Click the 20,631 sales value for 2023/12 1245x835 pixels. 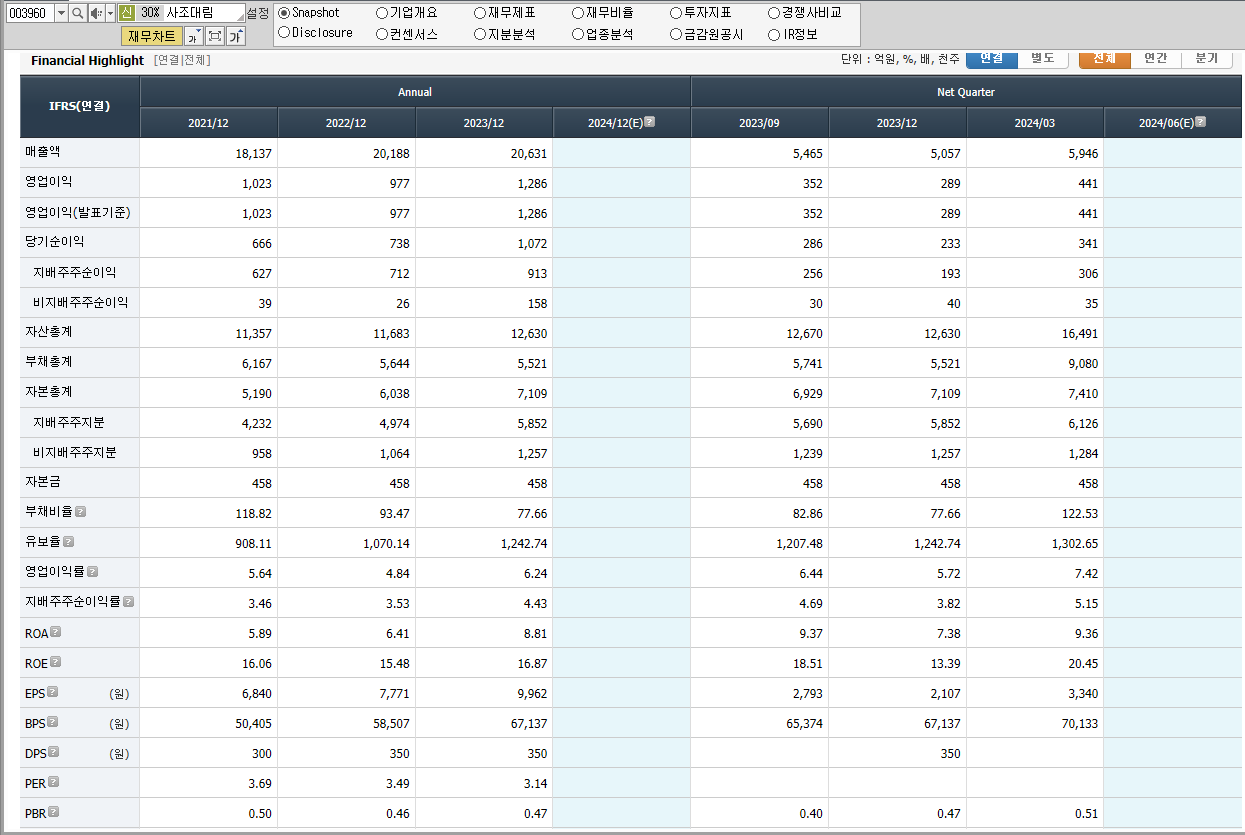[x=529, y=154]
